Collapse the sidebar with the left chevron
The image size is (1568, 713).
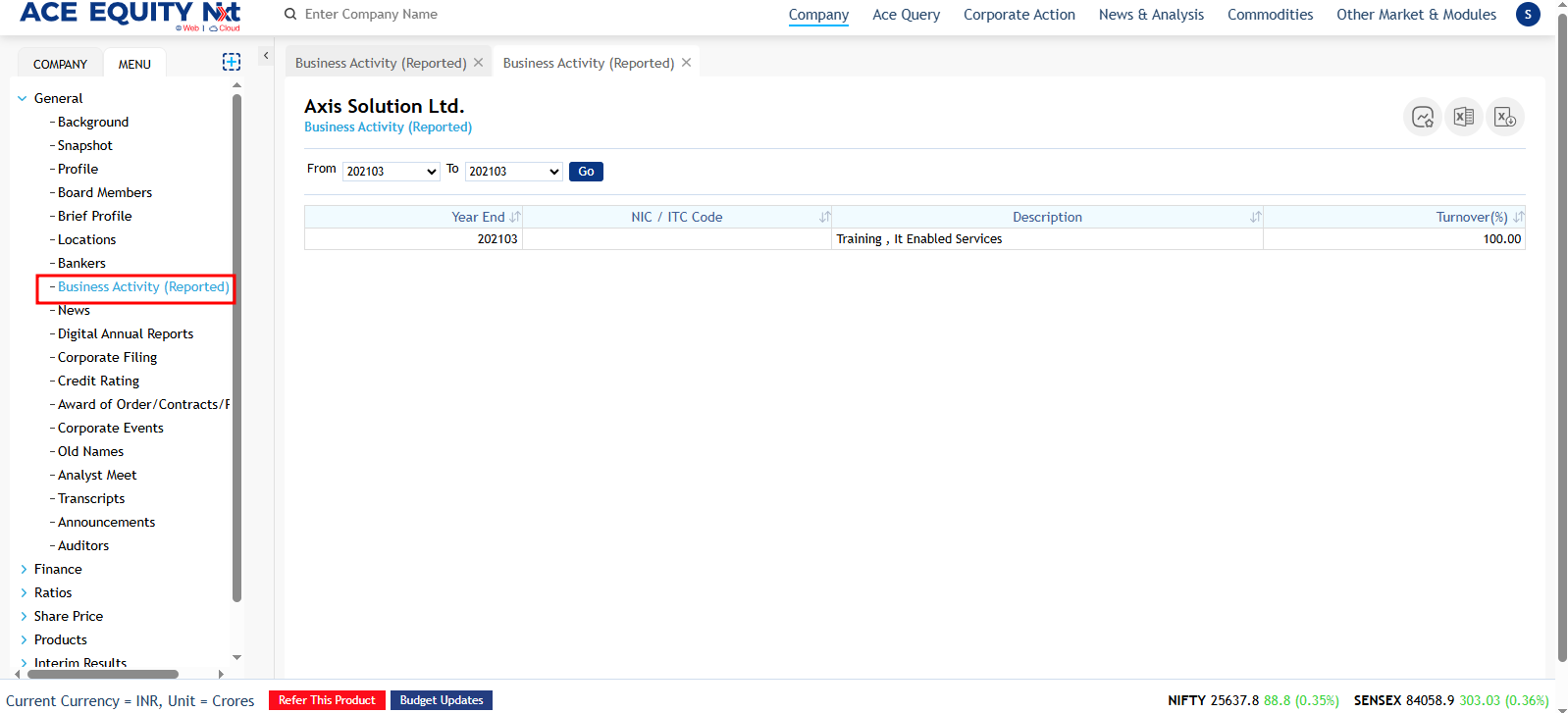266,56
